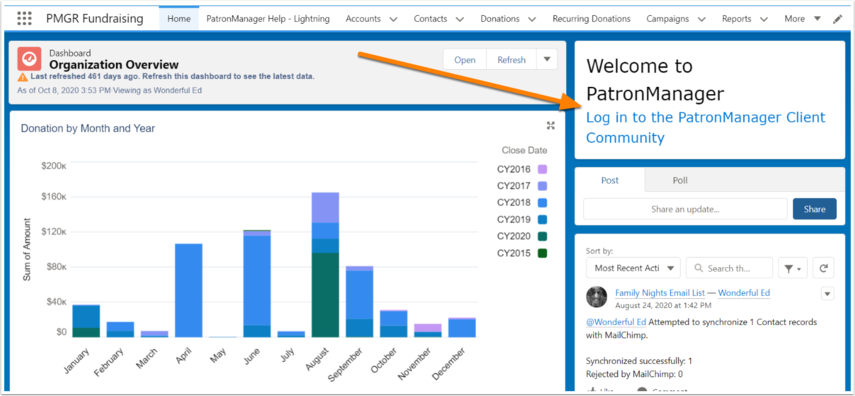
Task: Click the Share an update field
Action: coord(685,209)
